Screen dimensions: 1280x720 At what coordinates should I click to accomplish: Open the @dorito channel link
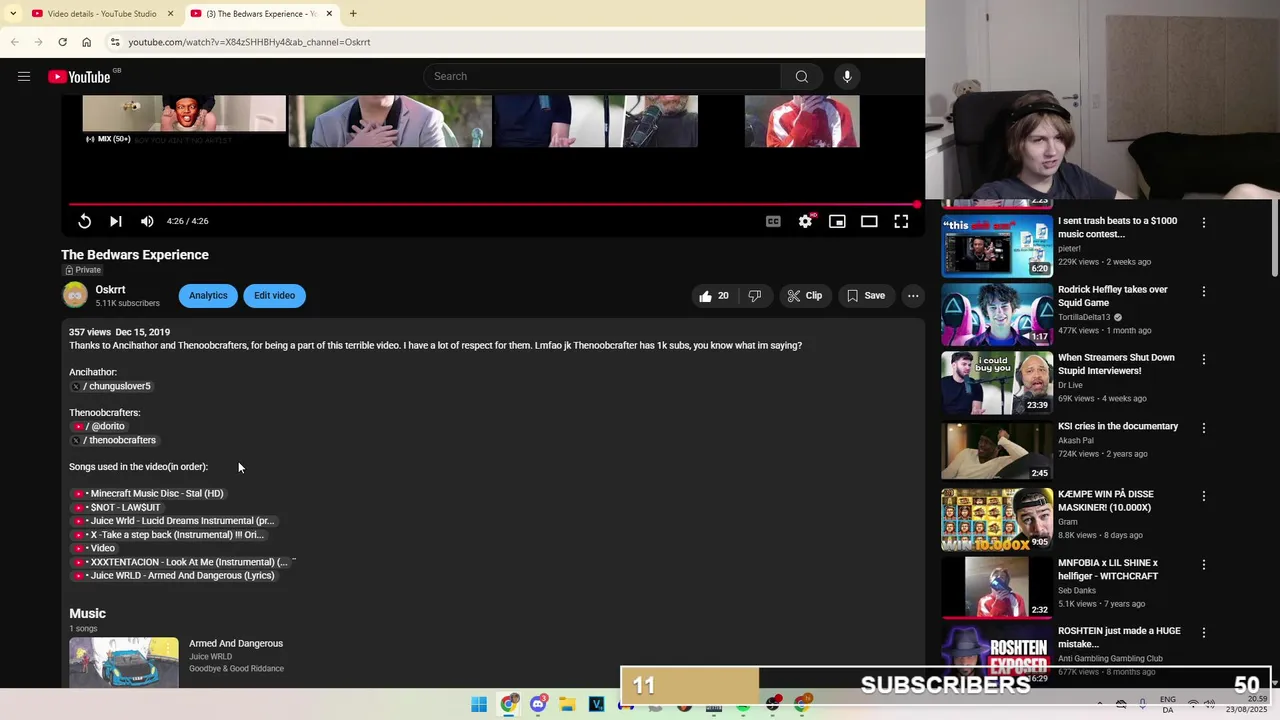(x=100, y=426)
